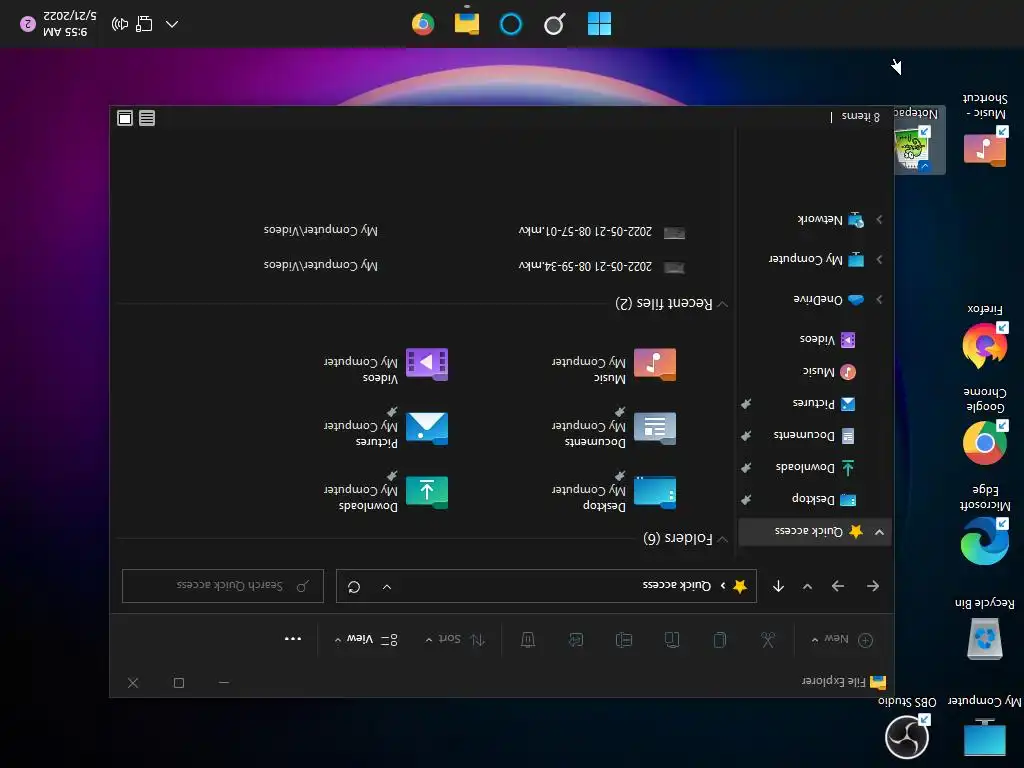
Task: Open the clock showing 9:55 AM
Action: click(x=70, y=24)
